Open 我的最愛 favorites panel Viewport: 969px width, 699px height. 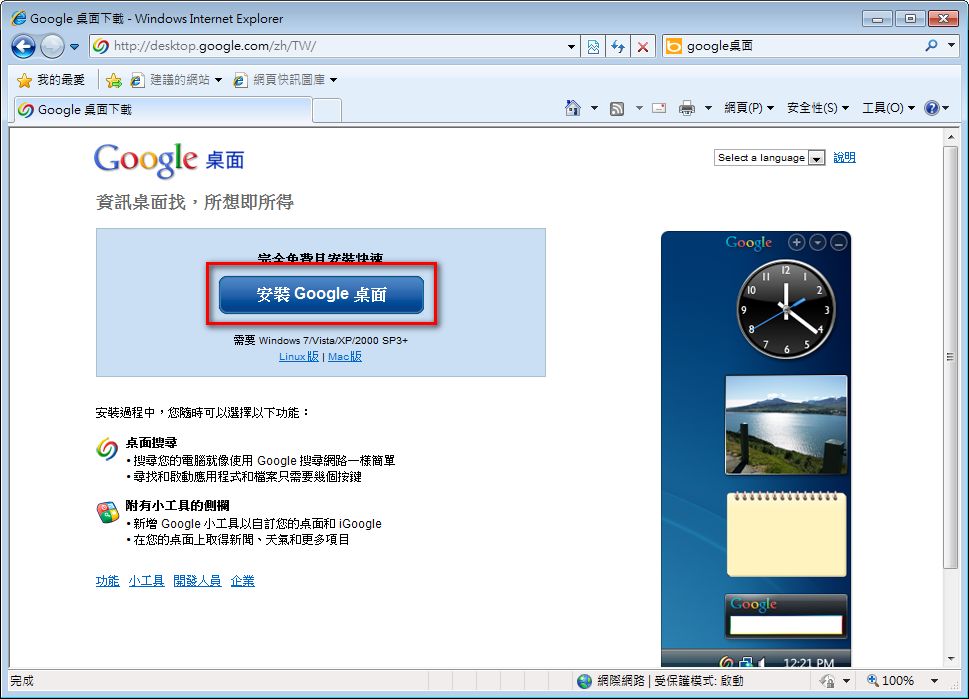pyautogui.click(x=51, y=80)
